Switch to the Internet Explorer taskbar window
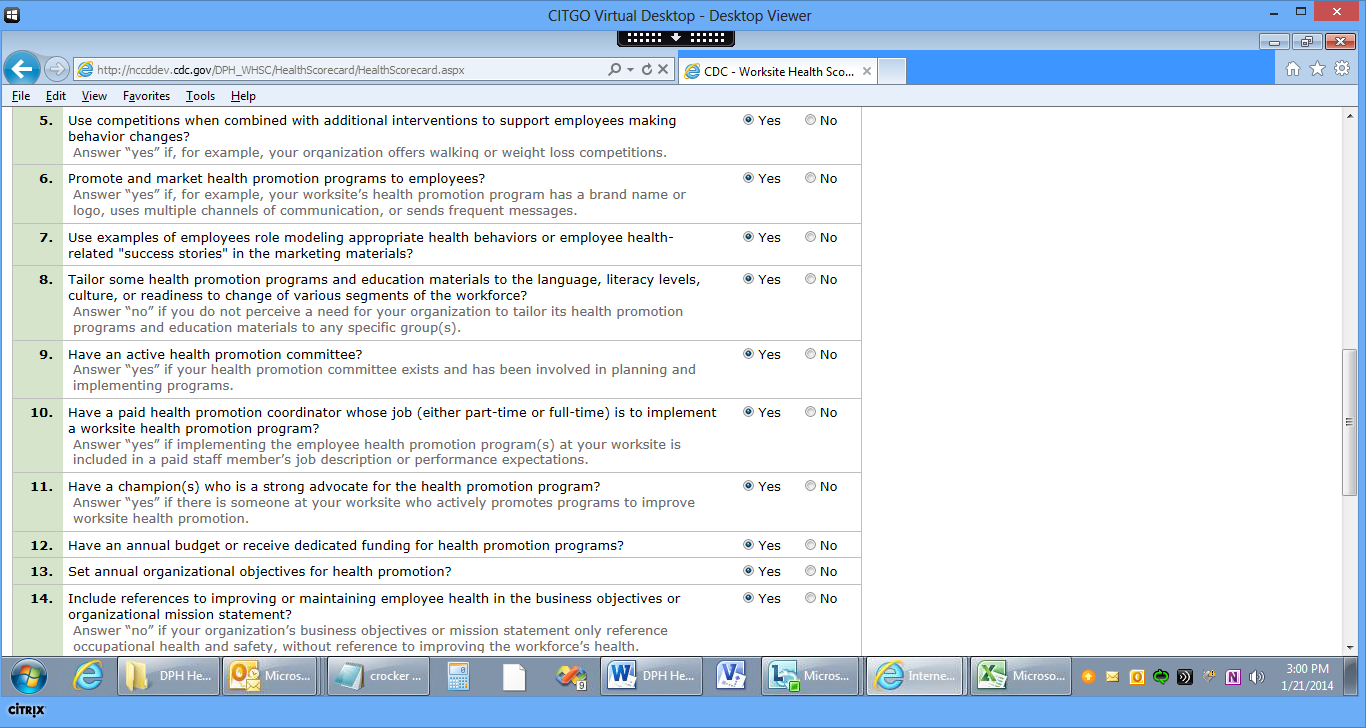The width and height of the screenshot is (1366, 728). tap(915, 676)
